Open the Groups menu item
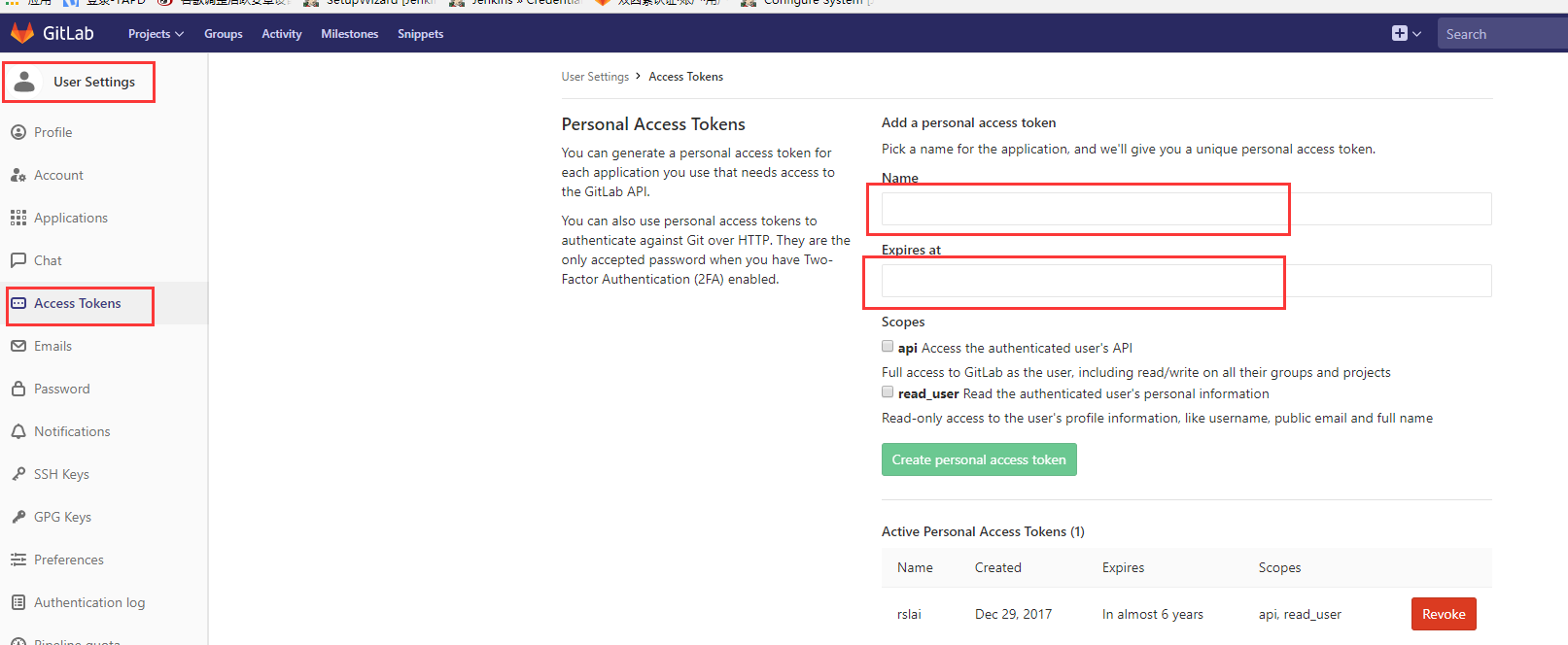The width and height of the screenshot is (1568, 645). tap(224, 34)
